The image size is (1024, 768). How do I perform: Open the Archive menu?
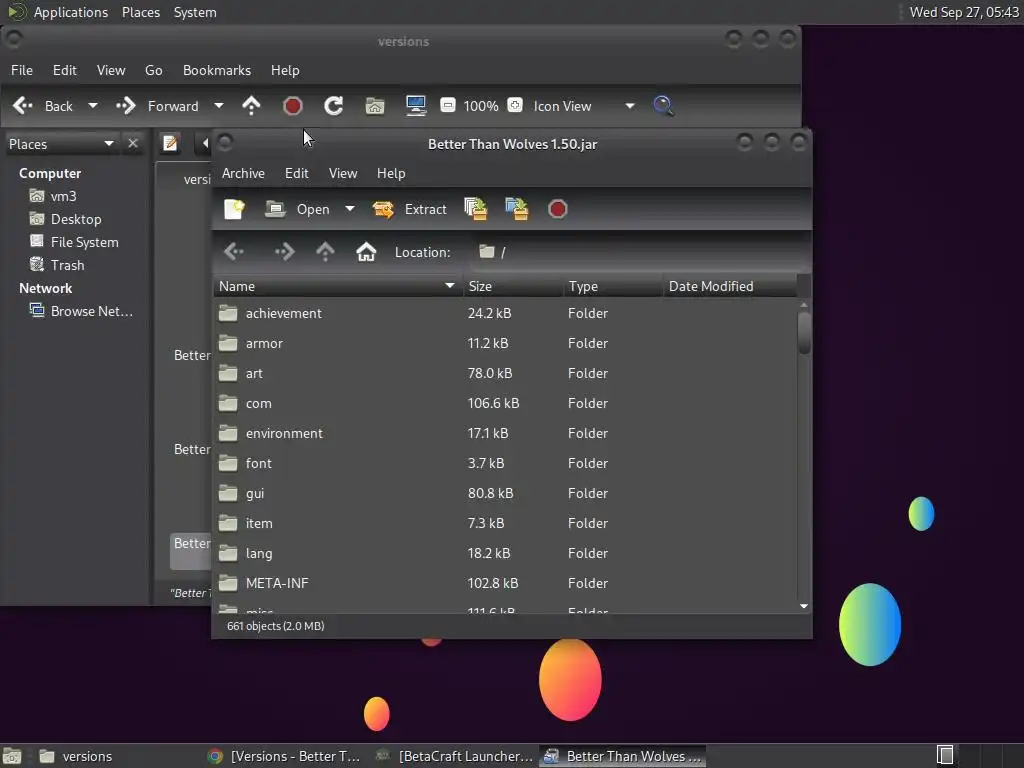243,173
